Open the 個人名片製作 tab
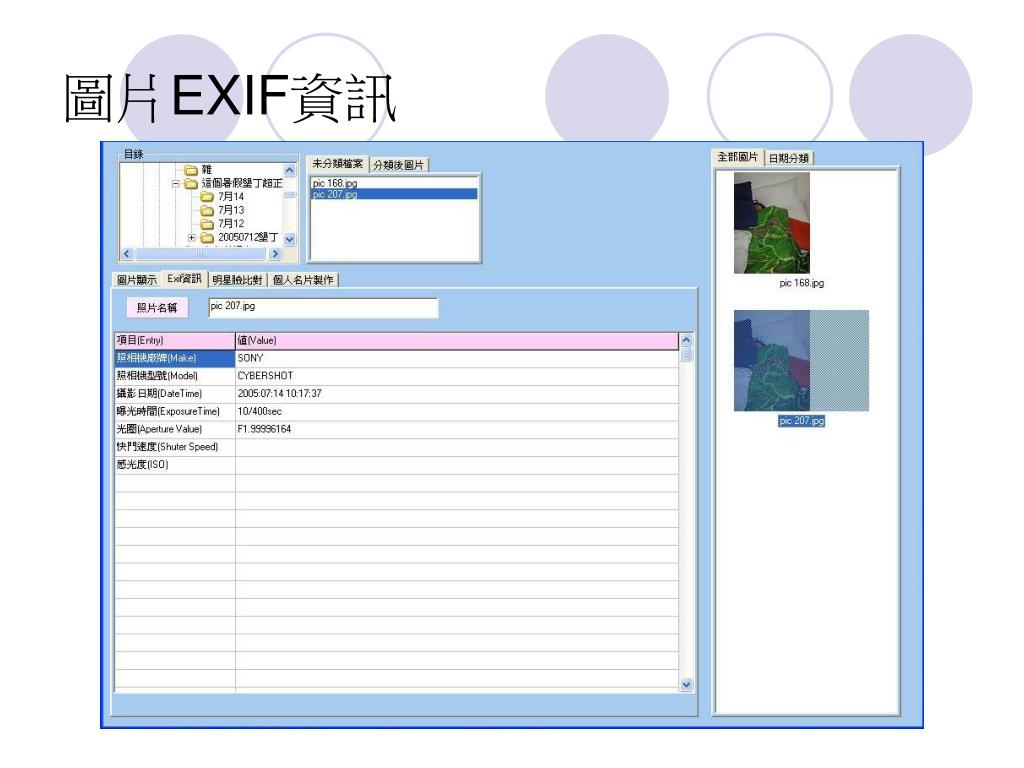Image resolution: width=1024 pixels, height=768 pixels. [x=303, y=280]
